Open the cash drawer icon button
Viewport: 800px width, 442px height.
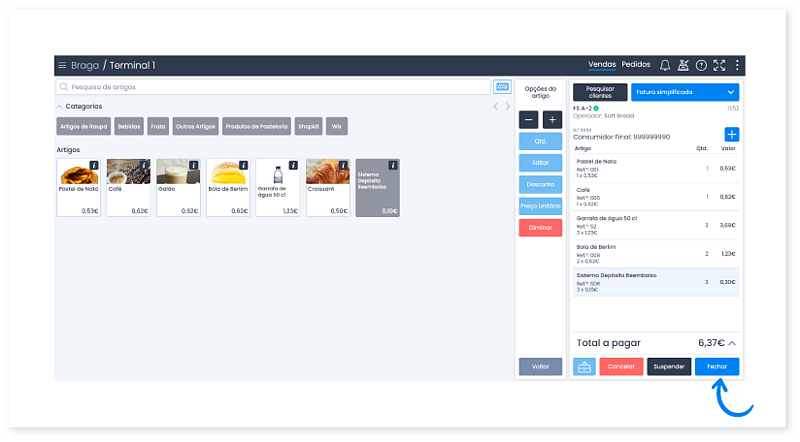(584, 366)
